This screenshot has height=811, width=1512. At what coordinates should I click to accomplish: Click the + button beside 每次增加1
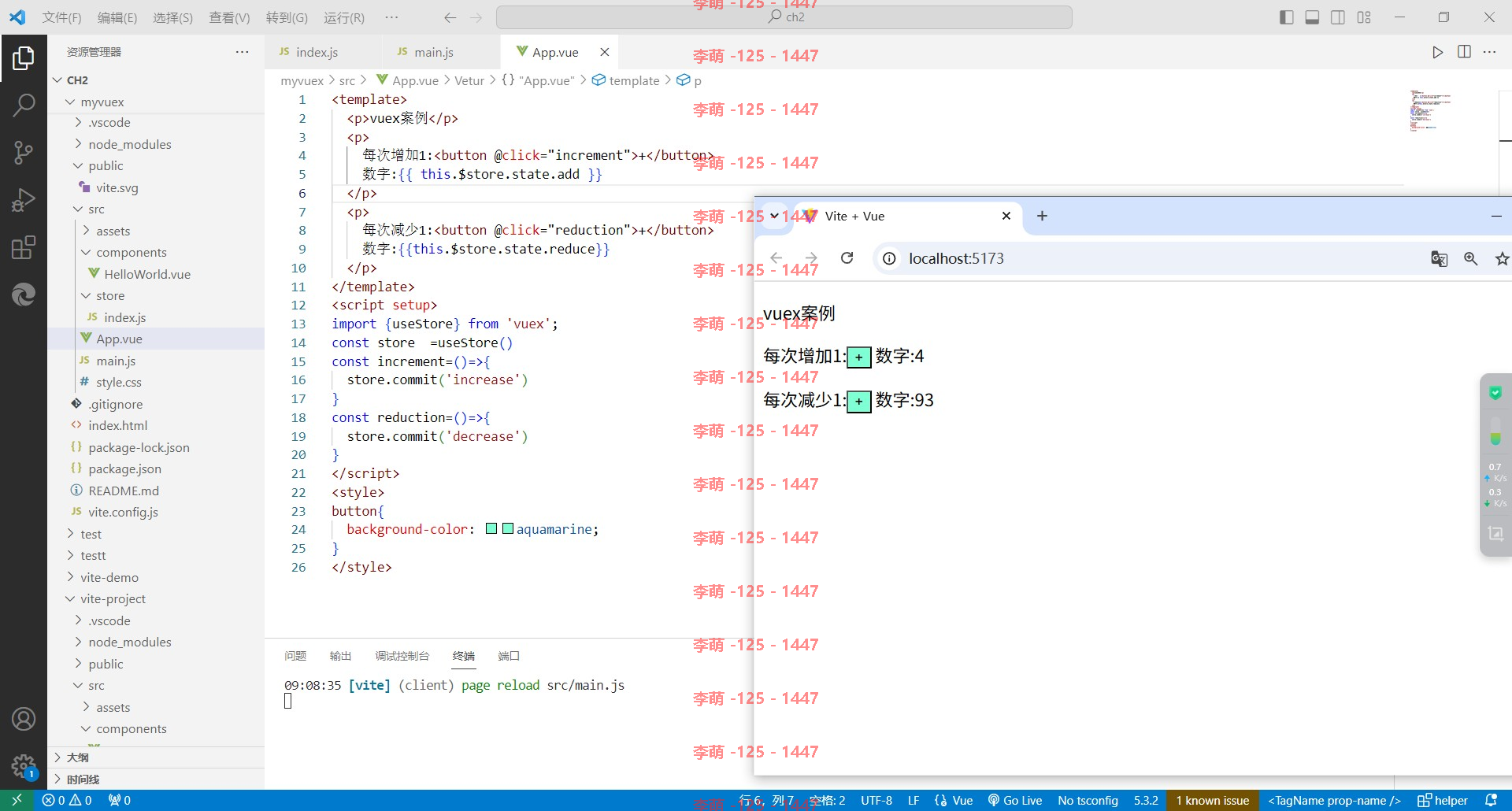point(859,357)
